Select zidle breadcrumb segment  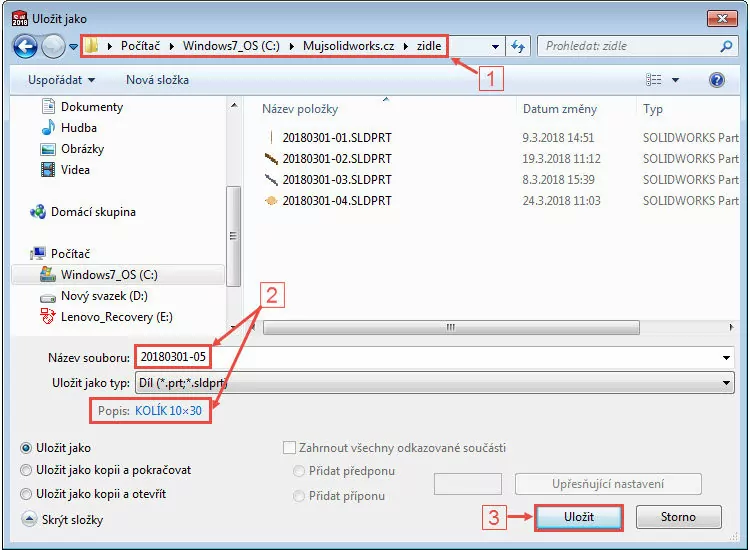[x=429, y=46]
